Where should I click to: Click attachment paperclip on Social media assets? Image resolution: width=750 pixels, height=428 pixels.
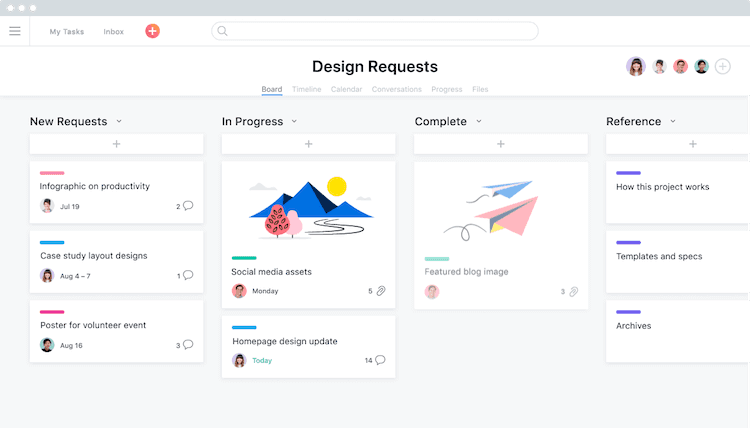point(381,291)
